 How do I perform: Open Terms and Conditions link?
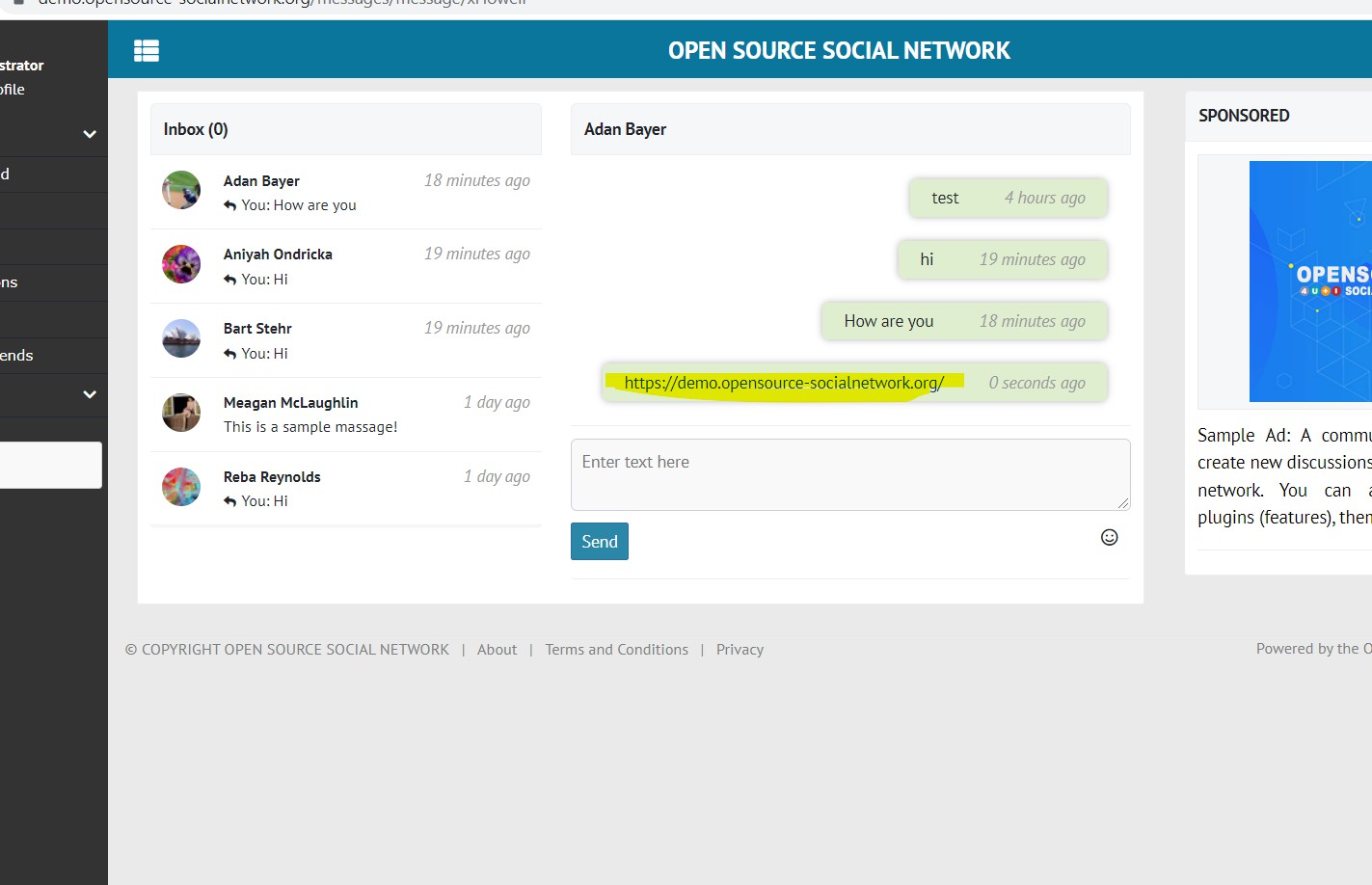616,650
